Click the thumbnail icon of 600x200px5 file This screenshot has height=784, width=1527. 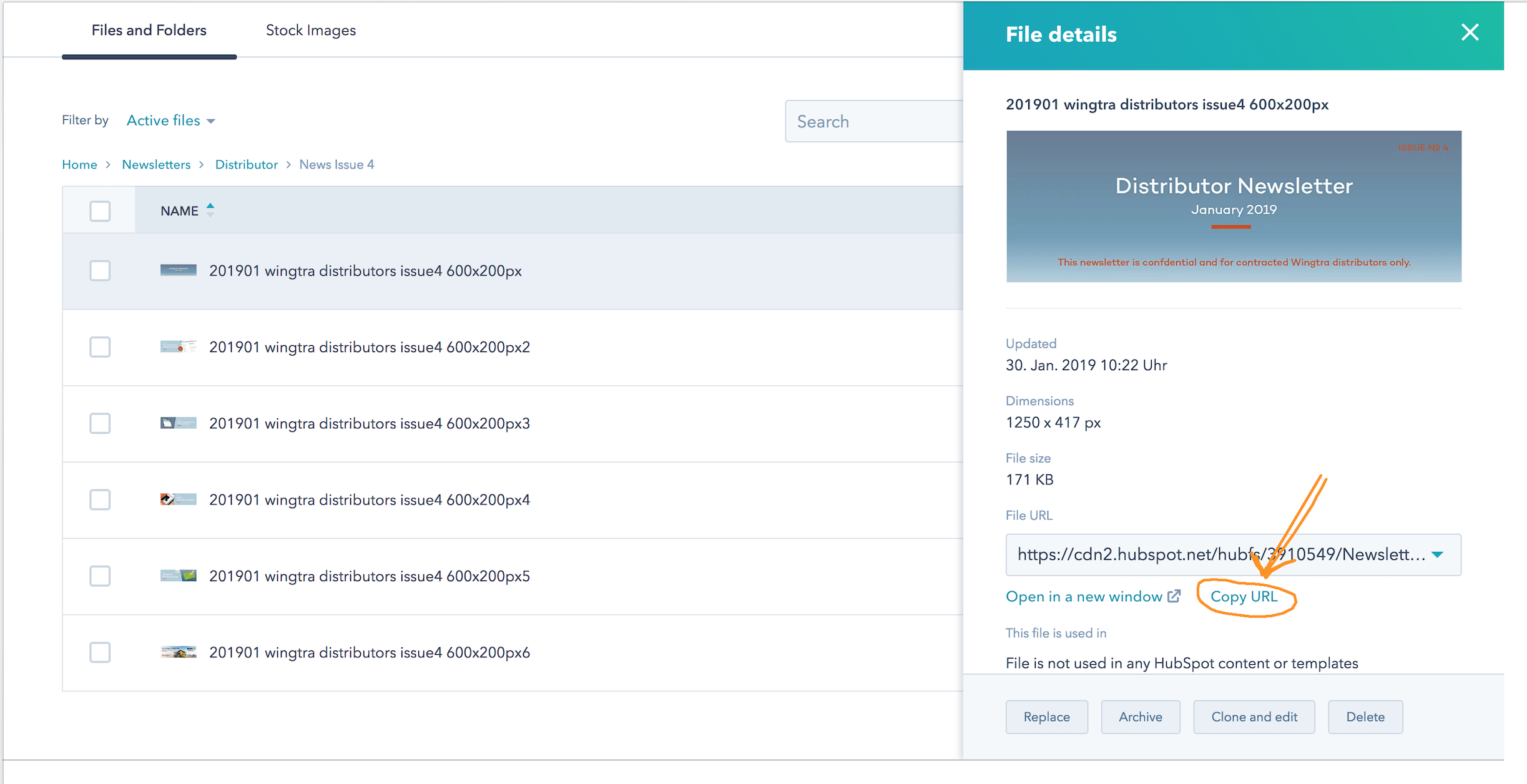point(178,576)
